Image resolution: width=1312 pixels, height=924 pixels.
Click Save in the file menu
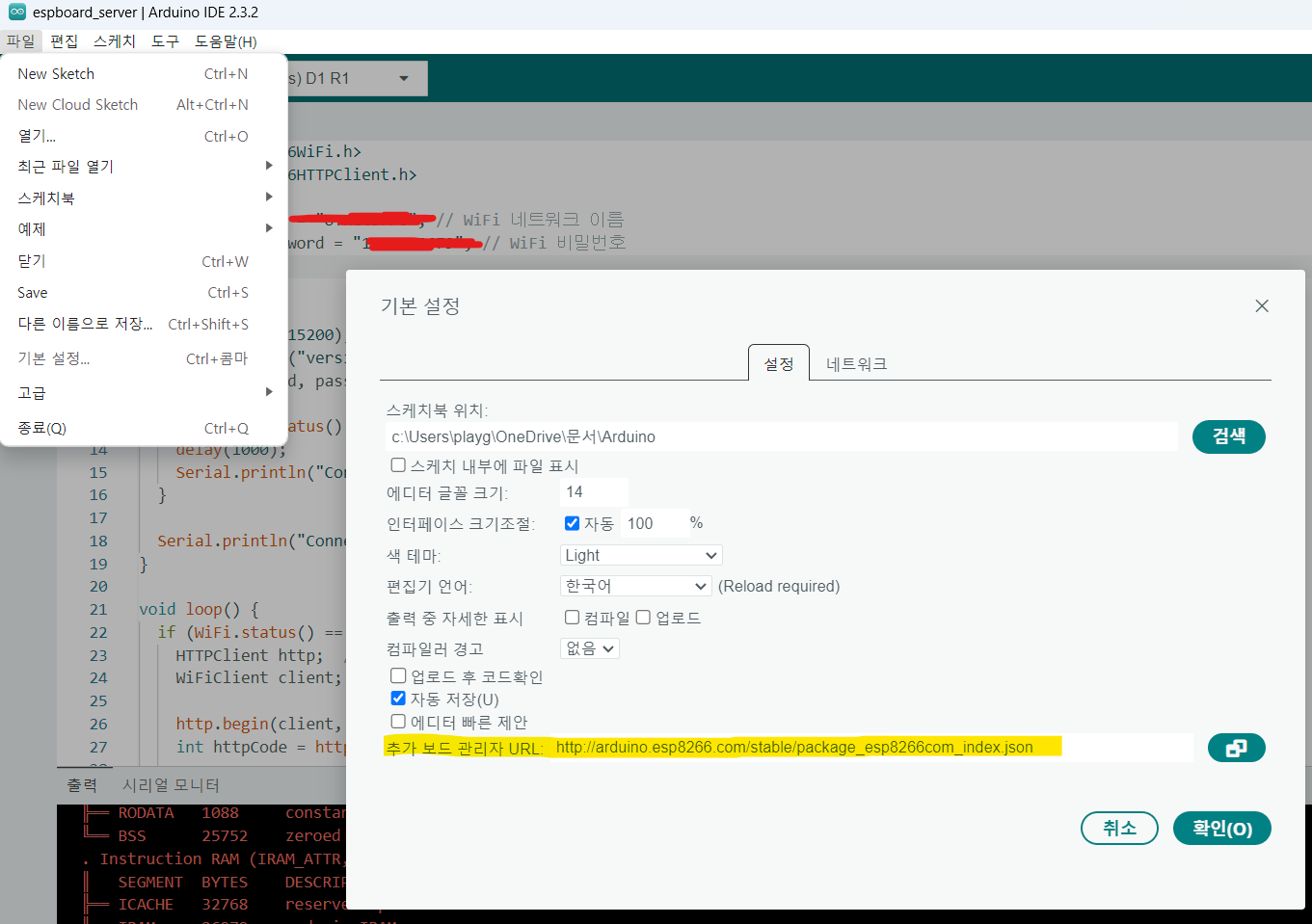point(144,293)
